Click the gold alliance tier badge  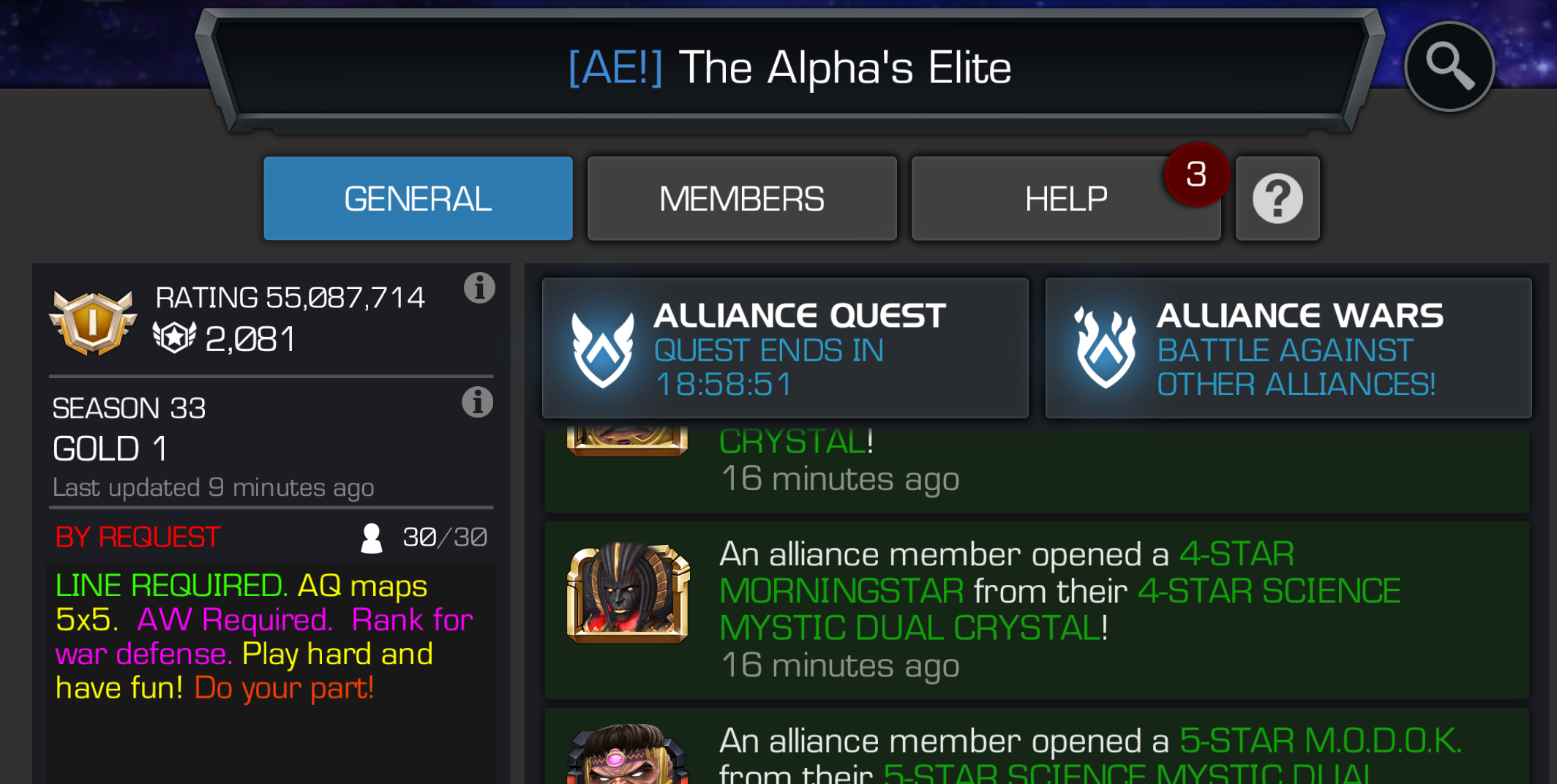point(93,321)
